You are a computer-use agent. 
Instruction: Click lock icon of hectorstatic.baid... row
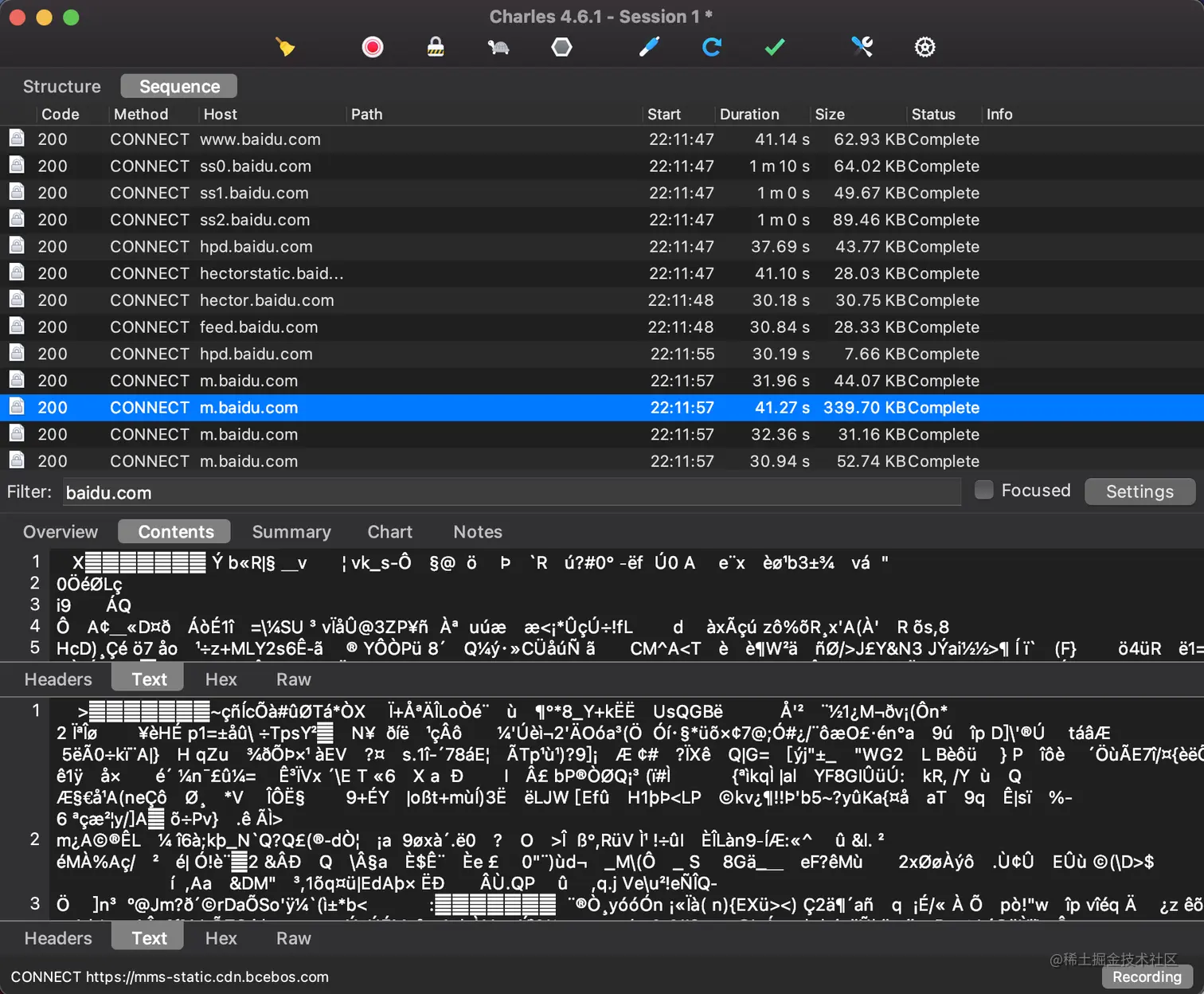(x=17, y=273)
